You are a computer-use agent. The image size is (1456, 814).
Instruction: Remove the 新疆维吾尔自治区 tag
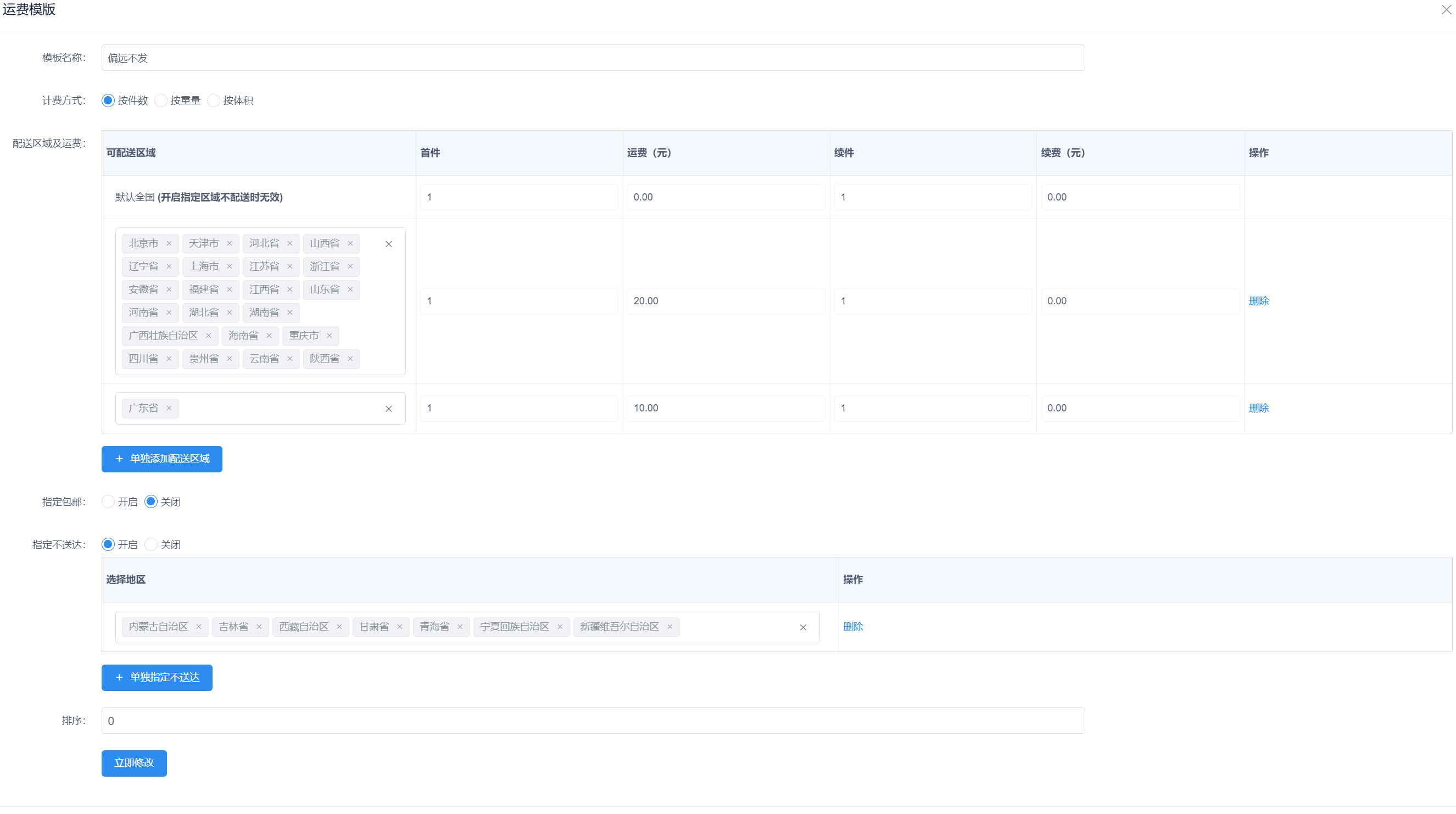tap(670, 627)
